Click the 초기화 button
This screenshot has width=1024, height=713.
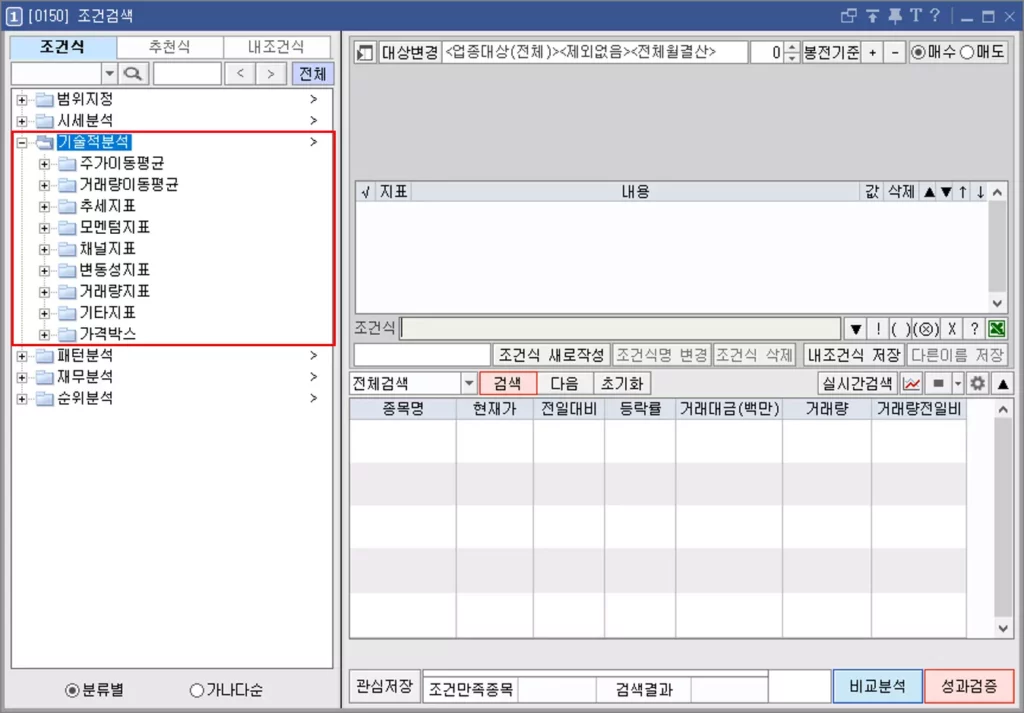point(622,383)
